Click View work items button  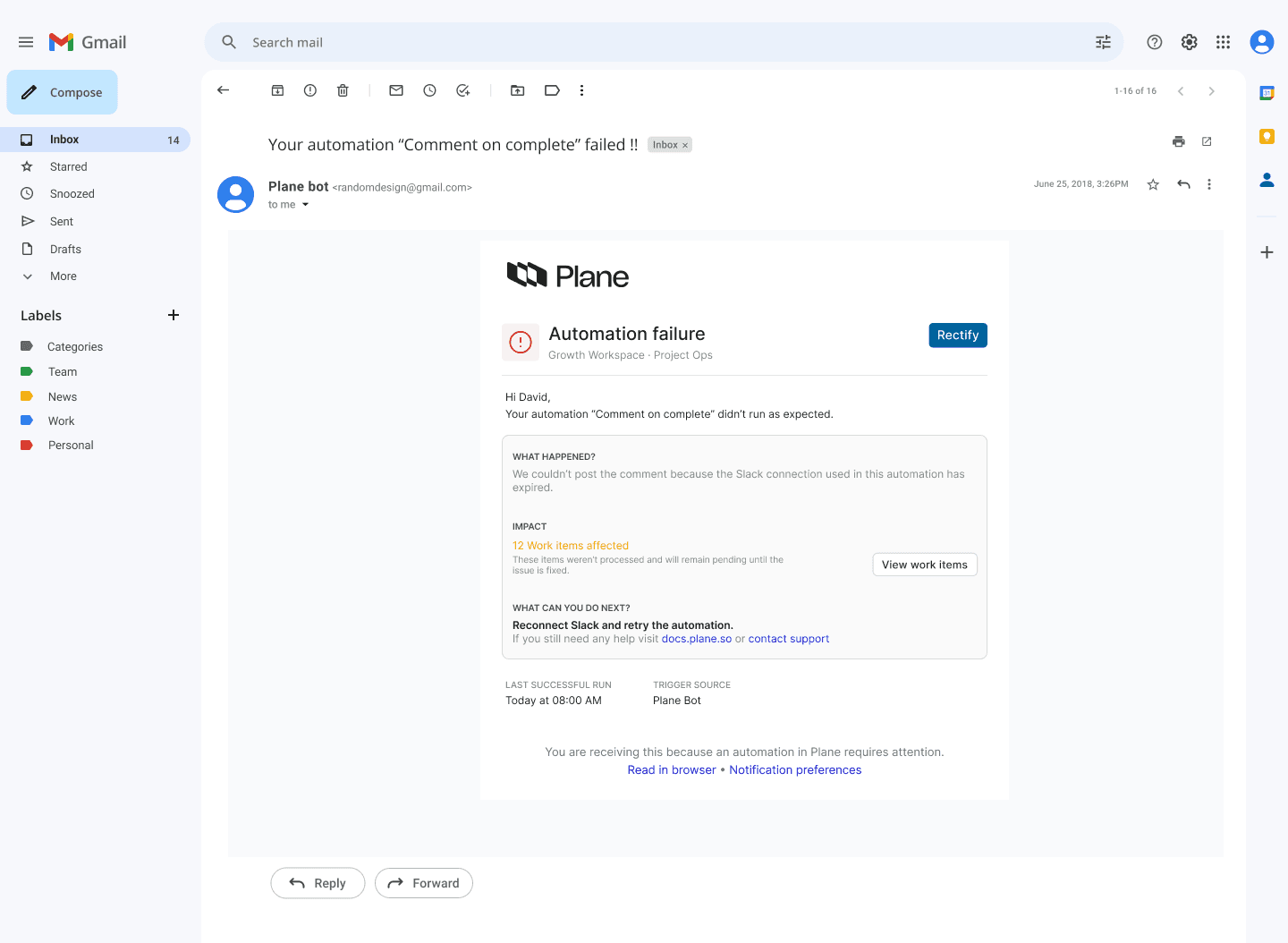tap(925, 565)
